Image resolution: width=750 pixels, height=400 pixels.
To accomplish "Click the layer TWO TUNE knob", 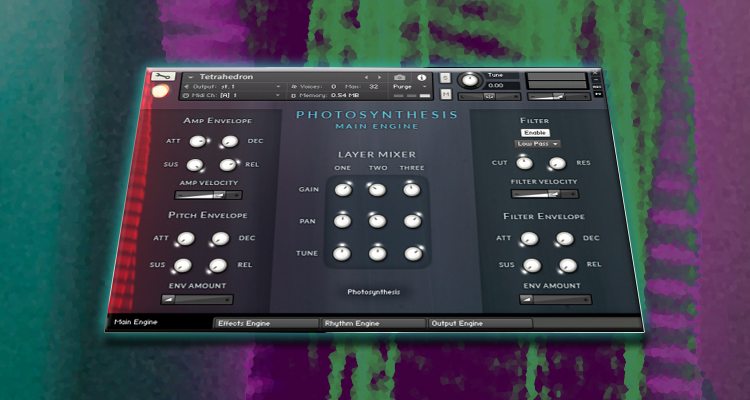I will [377, 254].
